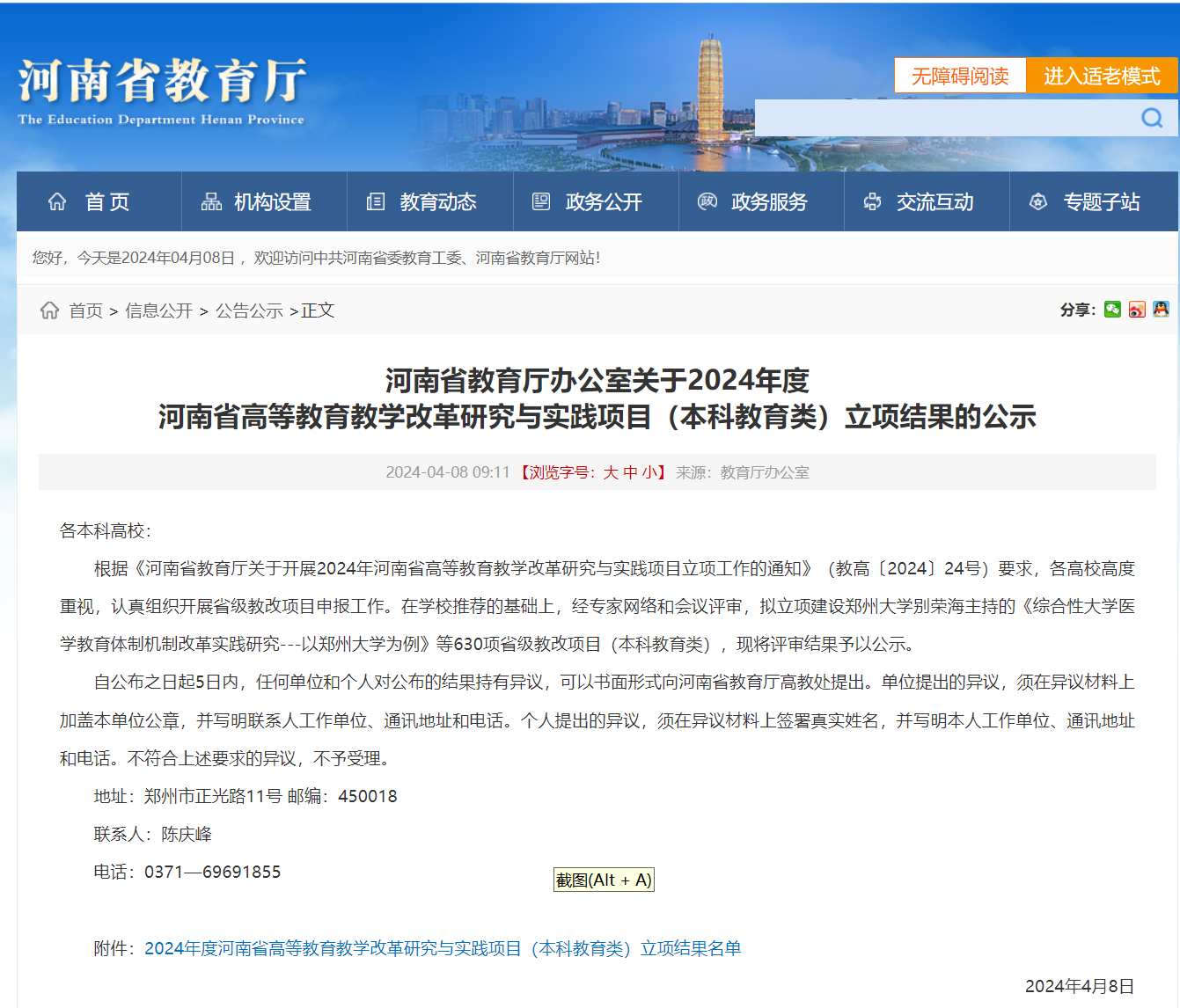Go to 首页 in main navigation

pyautogui.click(x=106, y=202)
